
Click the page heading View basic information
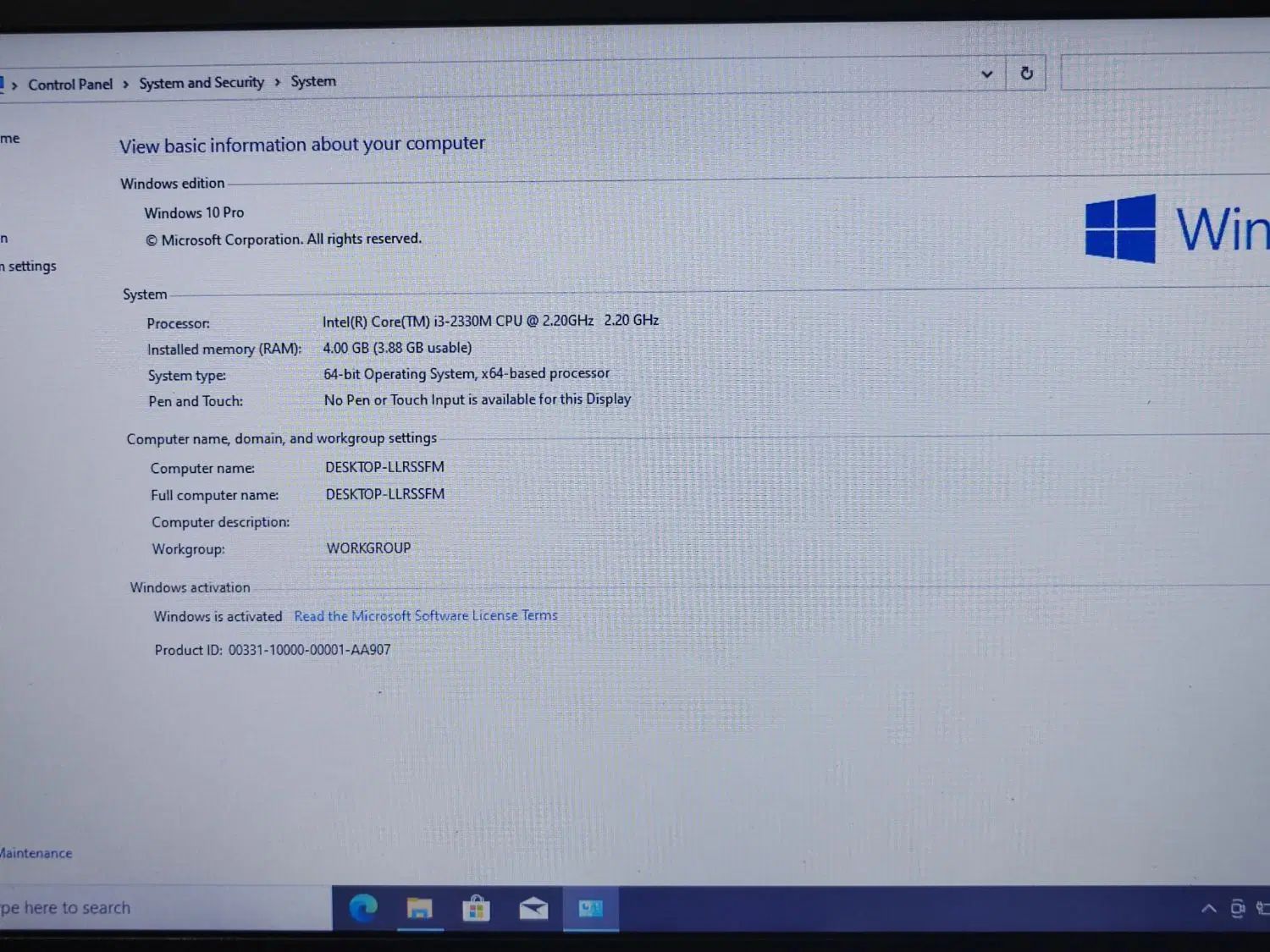click(302, 145)
